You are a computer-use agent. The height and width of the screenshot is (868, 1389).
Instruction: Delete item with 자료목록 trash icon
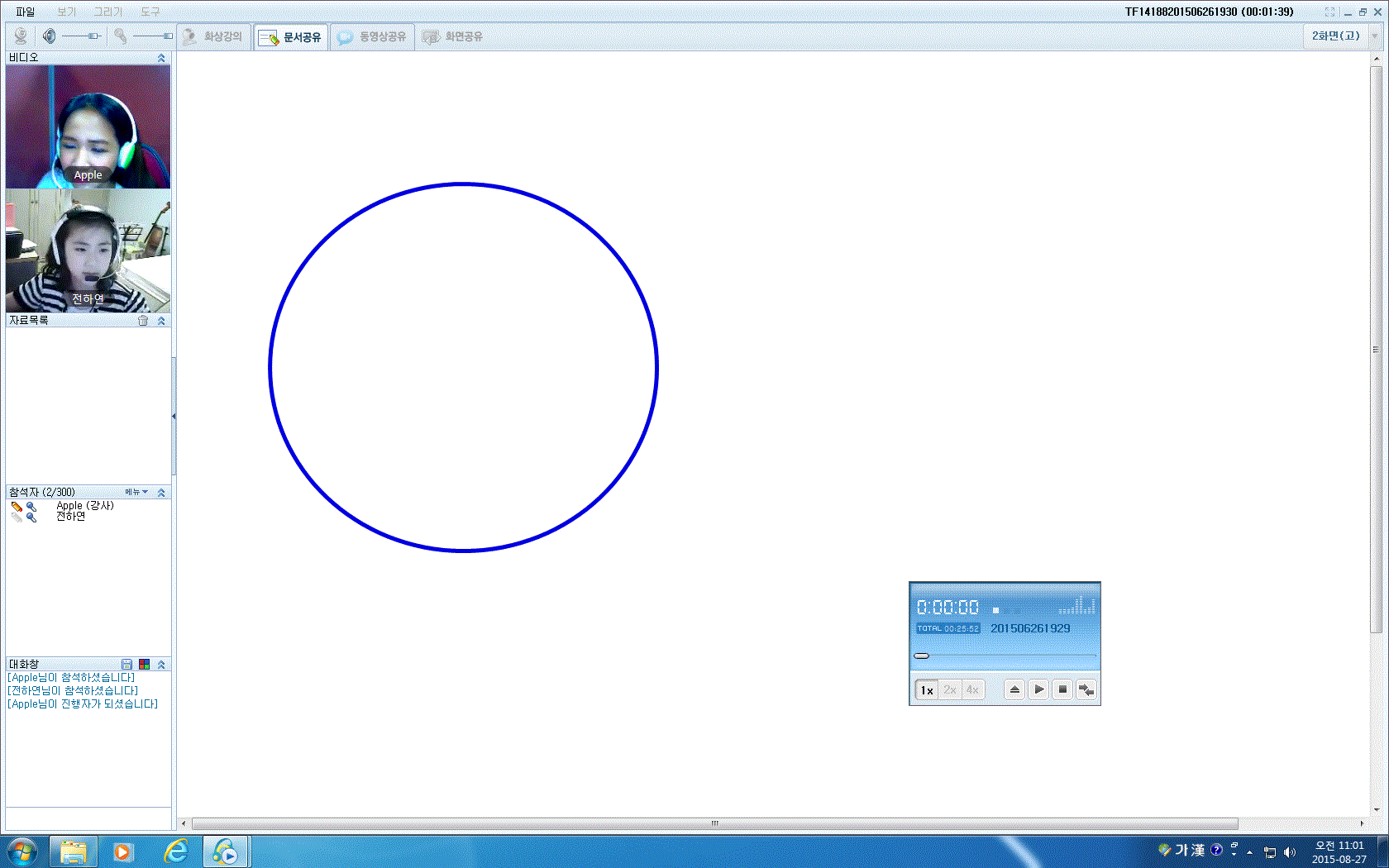click(x=143, y=321)
